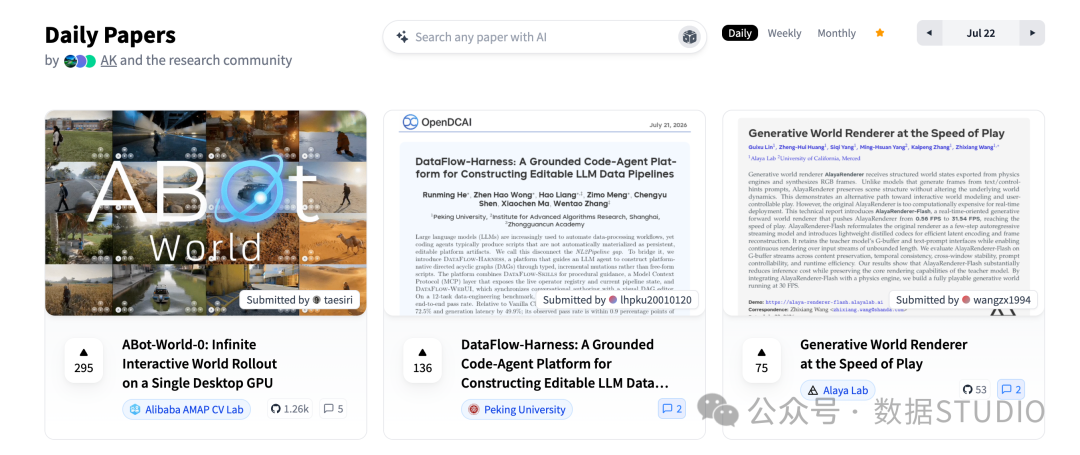Image resolution: width=1080 pixels, height=455 pixels.
Task: Open submitter wangzx1994's profile
Action: click(x=963, y=299)
